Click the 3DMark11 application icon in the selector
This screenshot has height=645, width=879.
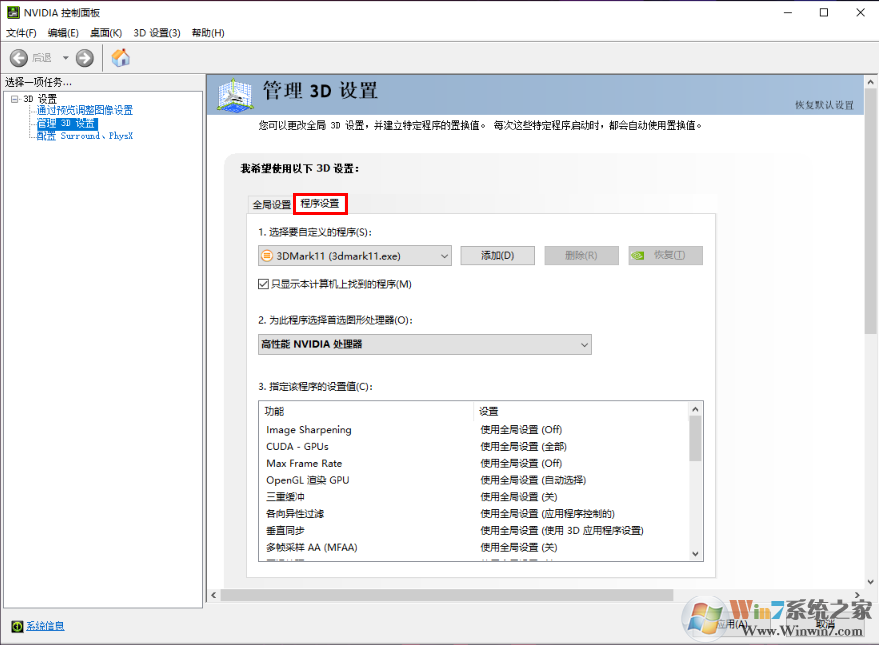265,255
